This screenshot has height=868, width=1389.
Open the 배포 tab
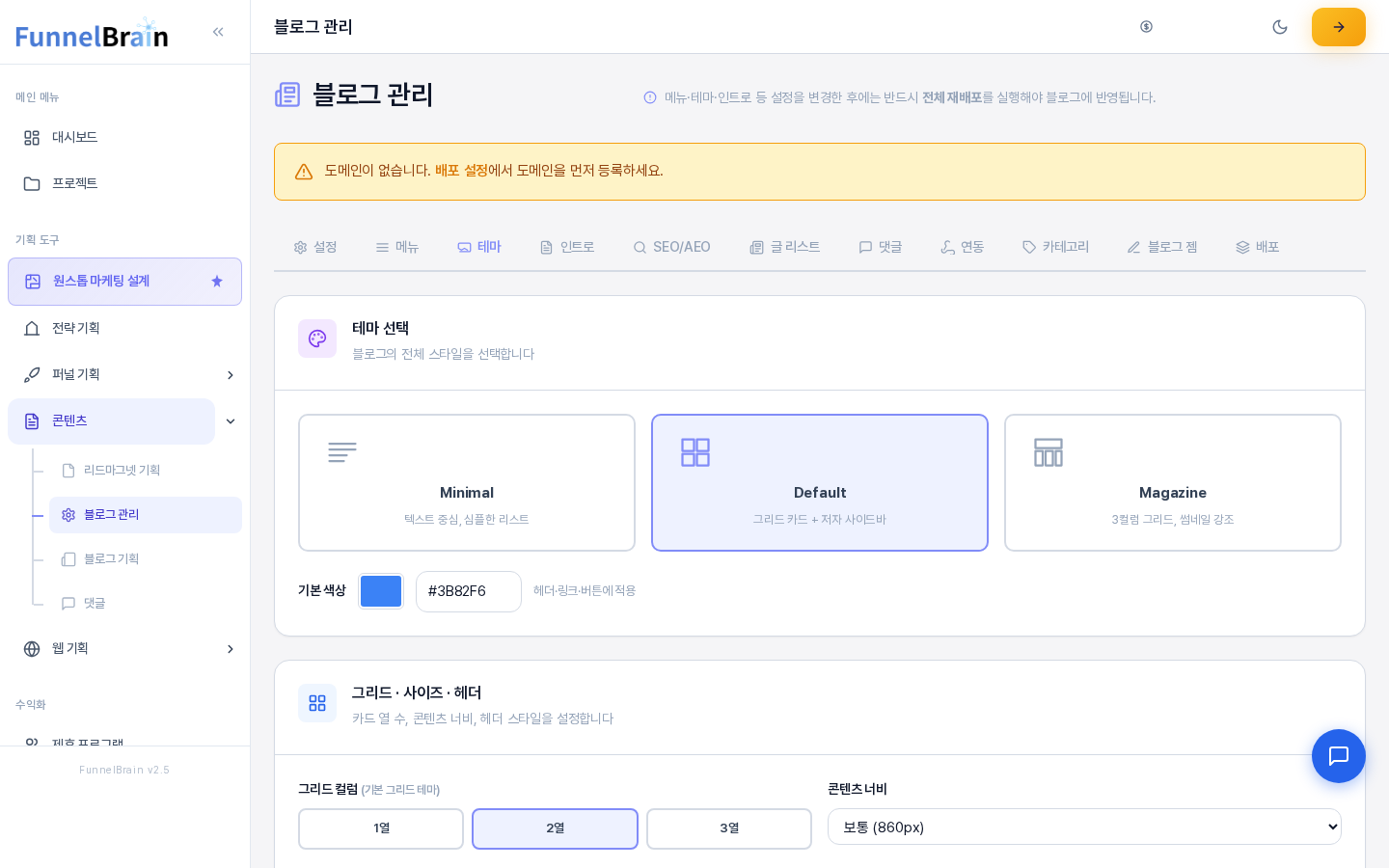coord(1258,247)
